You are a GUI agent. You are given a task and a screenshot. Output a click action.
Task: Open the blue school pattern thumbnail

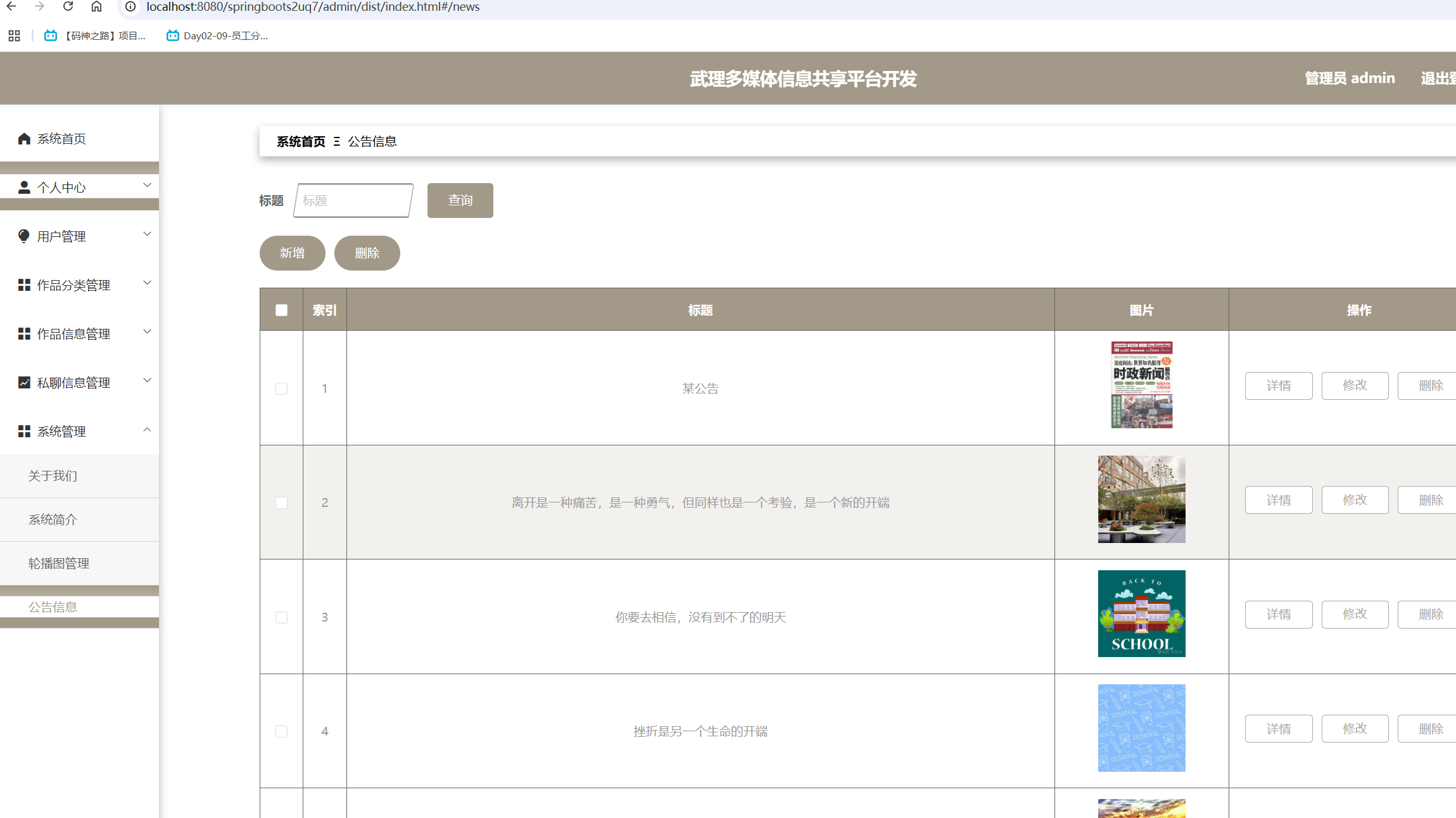point(1142,728)
